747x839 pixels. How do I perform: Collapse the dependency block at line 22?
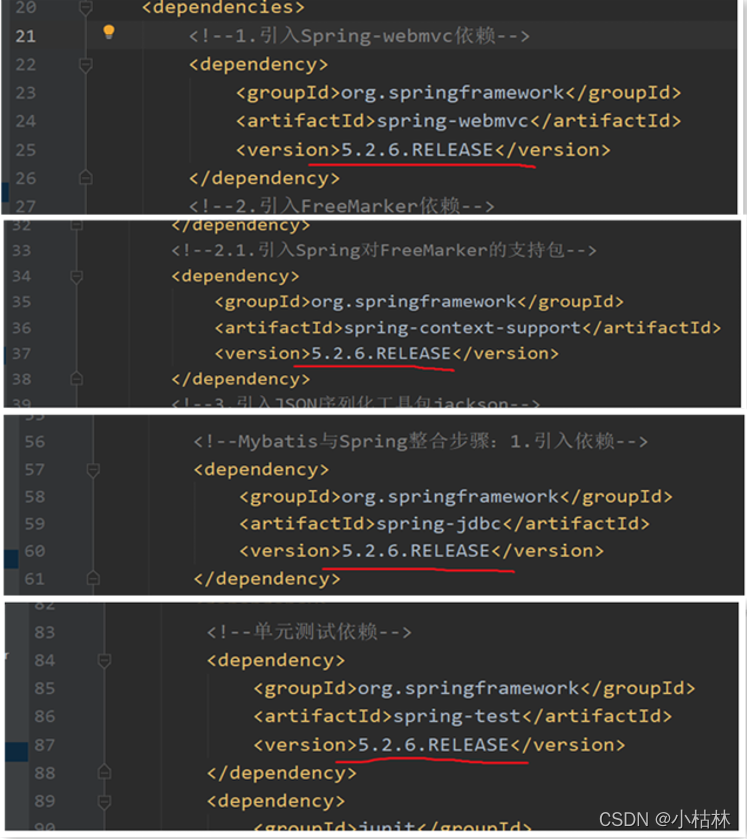86,65
